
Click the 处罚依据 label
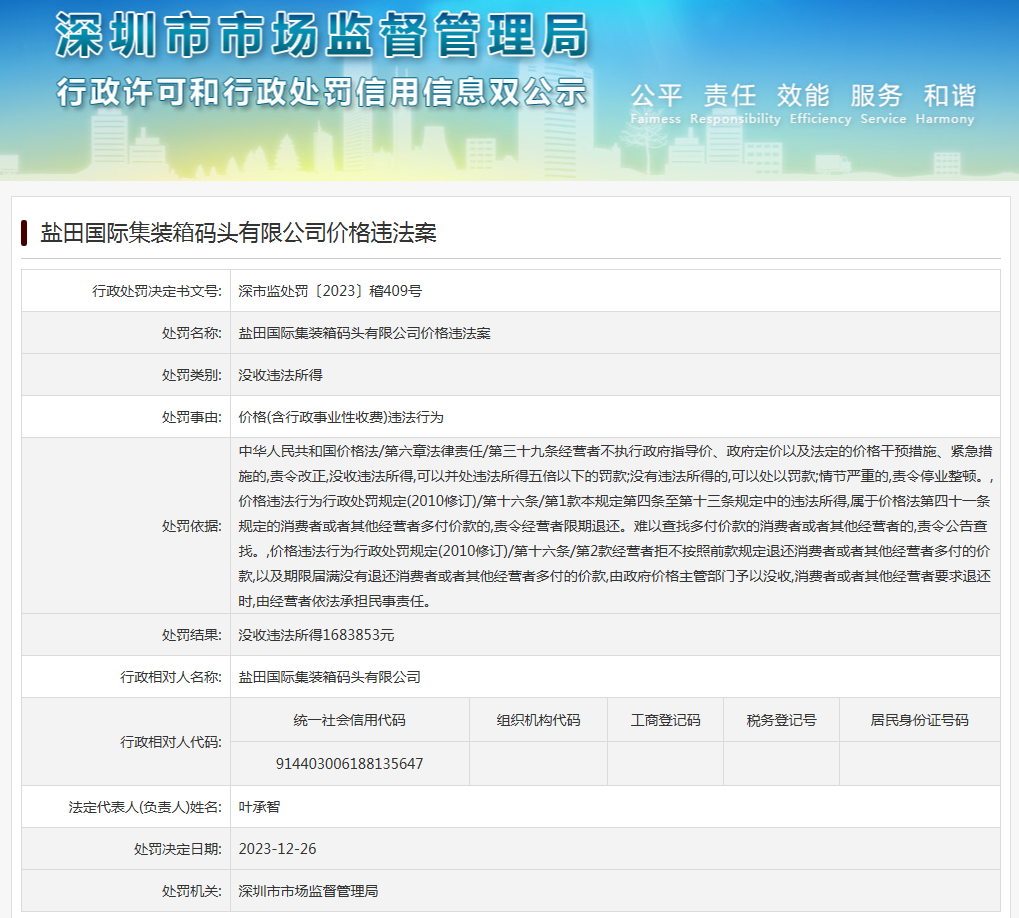pyautogui.click(x=192, y=526)
